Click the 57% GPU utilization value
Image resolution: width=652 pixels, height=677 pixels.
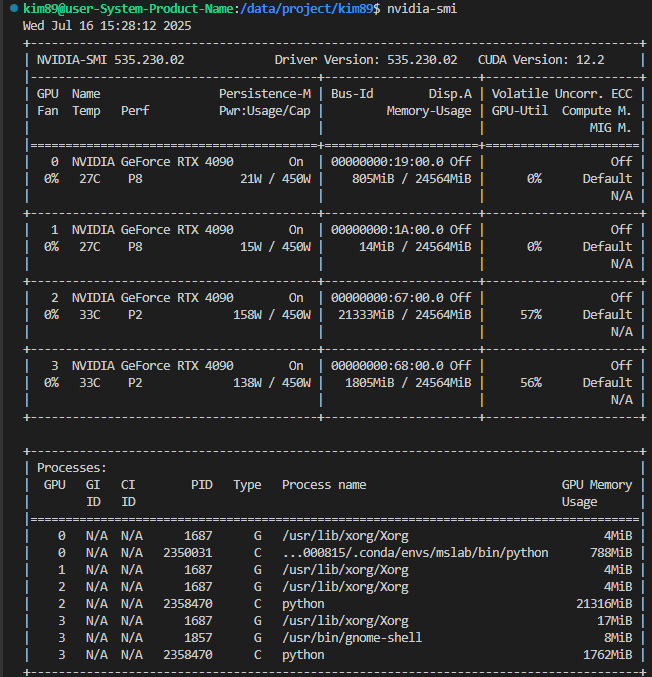531,315
